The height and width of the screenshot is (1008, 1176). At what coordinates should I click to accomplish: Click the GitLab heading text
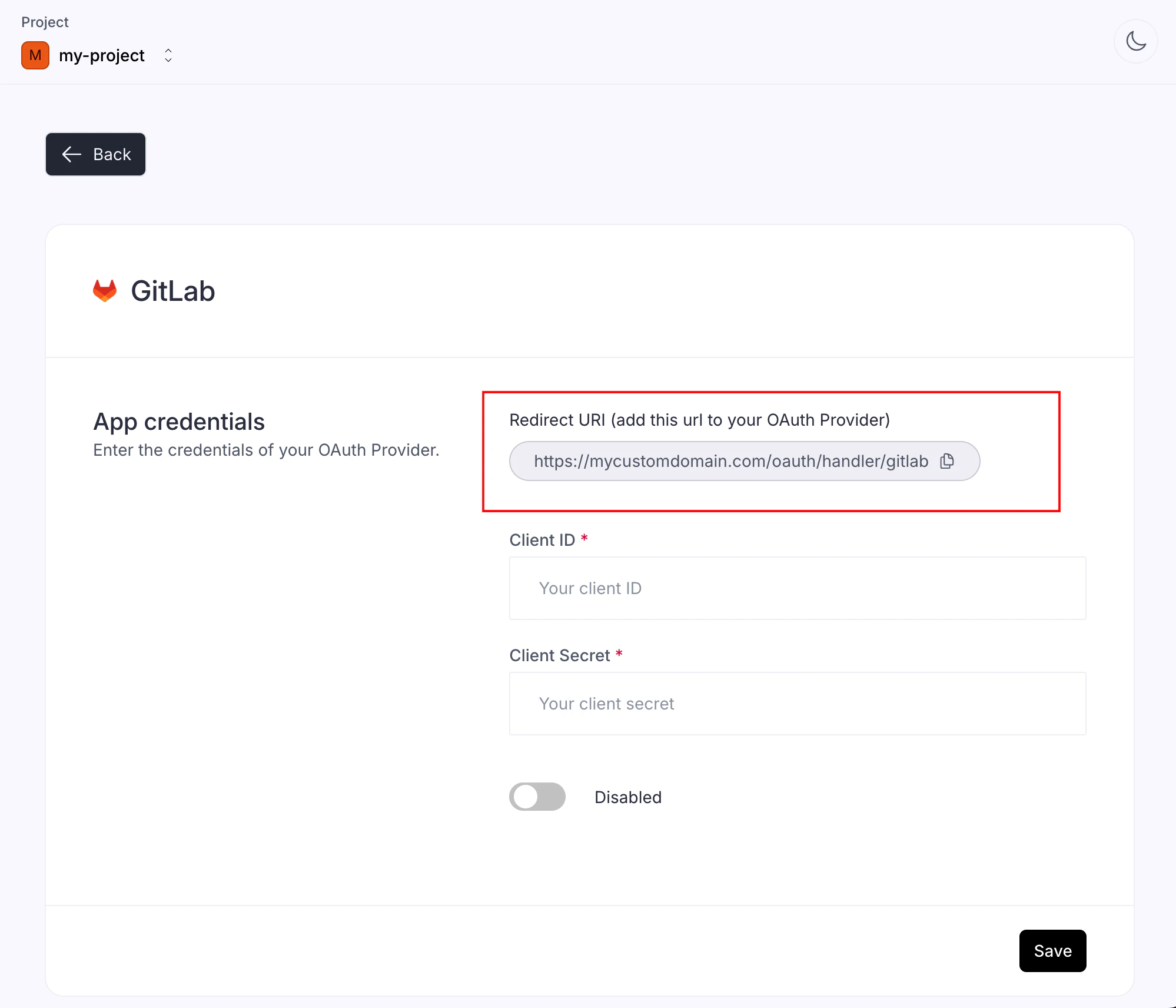[x=173, y=291]
